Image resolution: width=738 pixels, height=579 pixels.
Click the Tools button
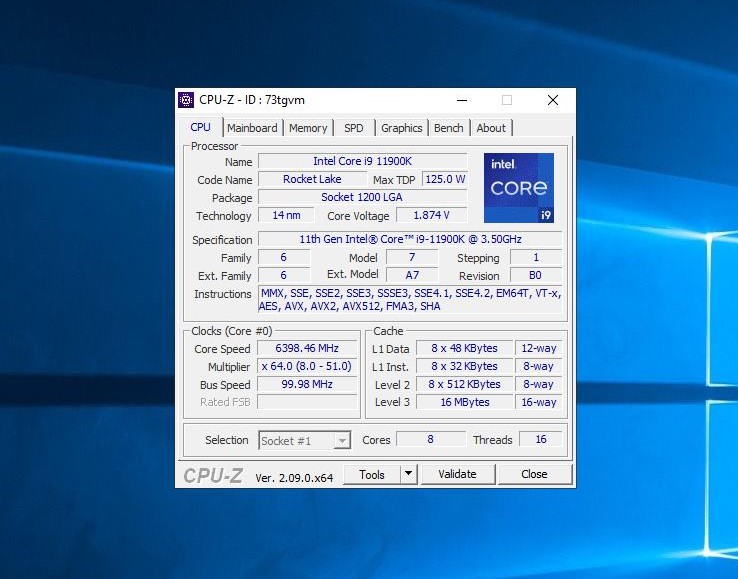(x=372, y=474)
